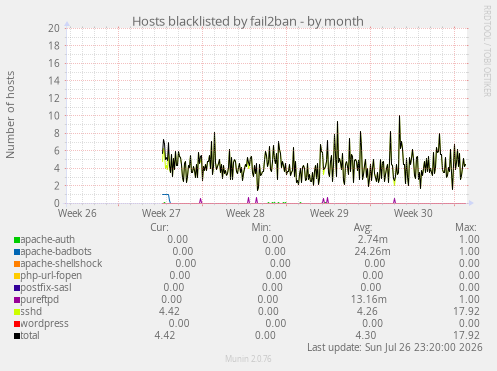The width and height of the screenshot is (497, 371).
Task: Click the Week 29 axis label
Action: point(329,213)
